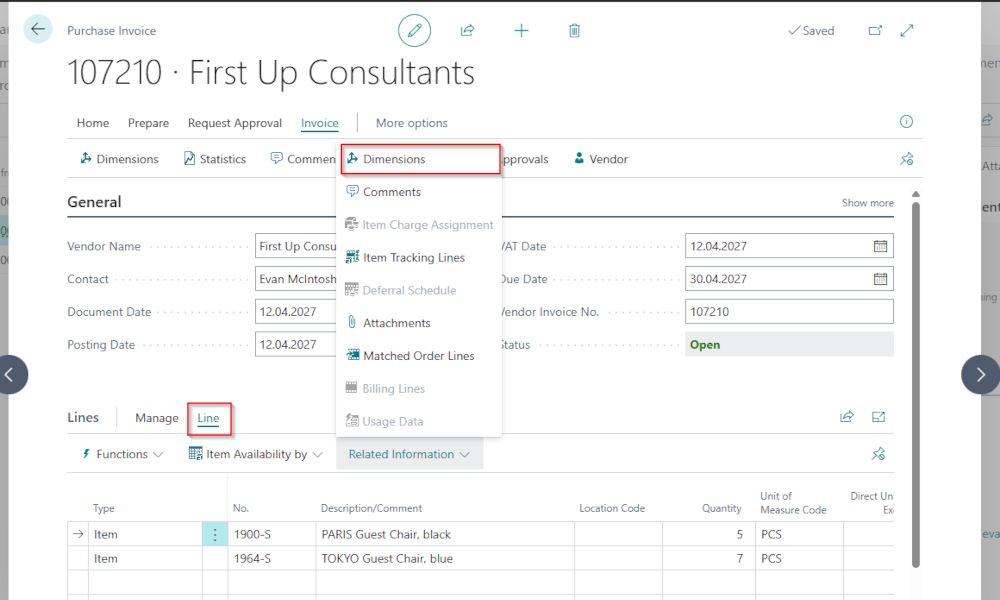The image size is (1000, 600).
Task: Click the Vendor Name field
Action: click(x=296, y=246)
